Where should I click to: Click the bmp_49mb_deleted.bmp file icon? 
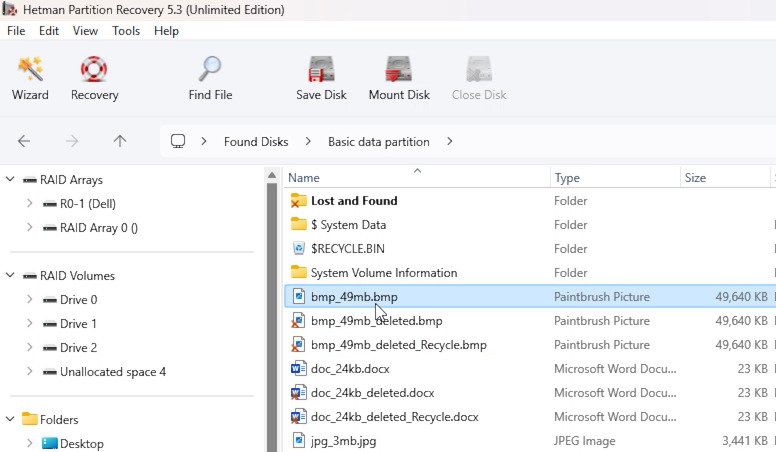(298, 321)
